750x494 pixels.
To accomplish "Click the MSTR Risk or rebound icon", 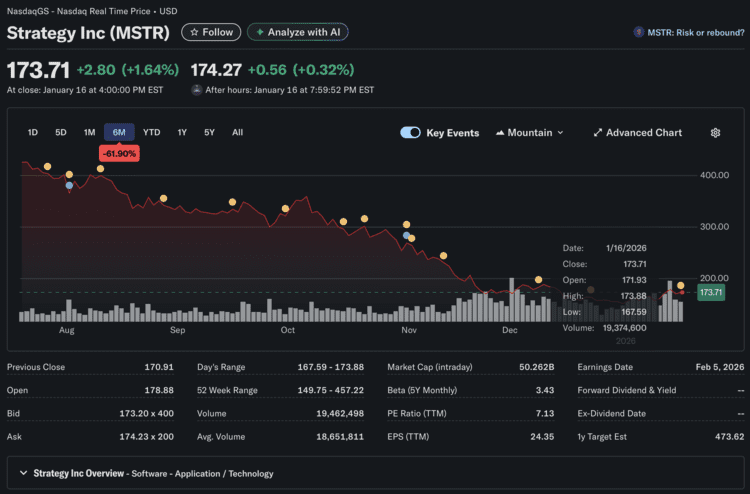I will (x=638, y=32).
